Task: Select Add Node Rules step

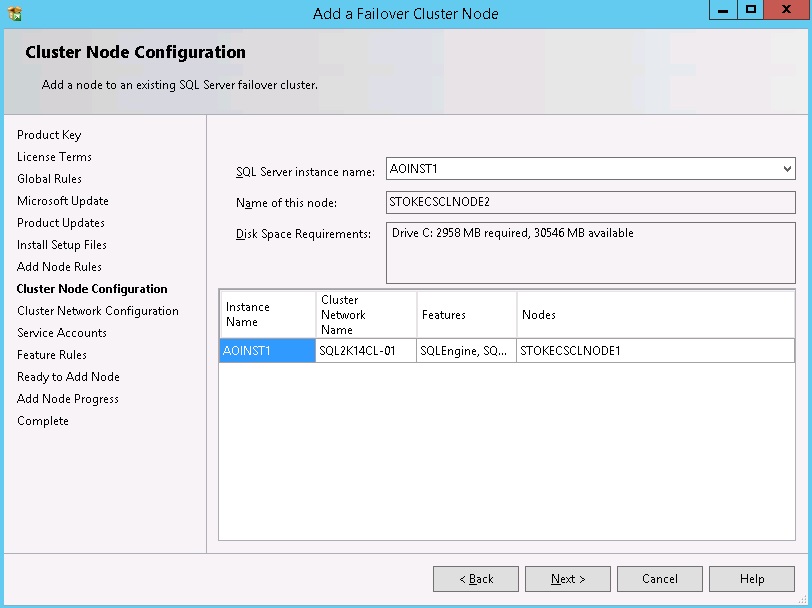Action: point(59,267)
